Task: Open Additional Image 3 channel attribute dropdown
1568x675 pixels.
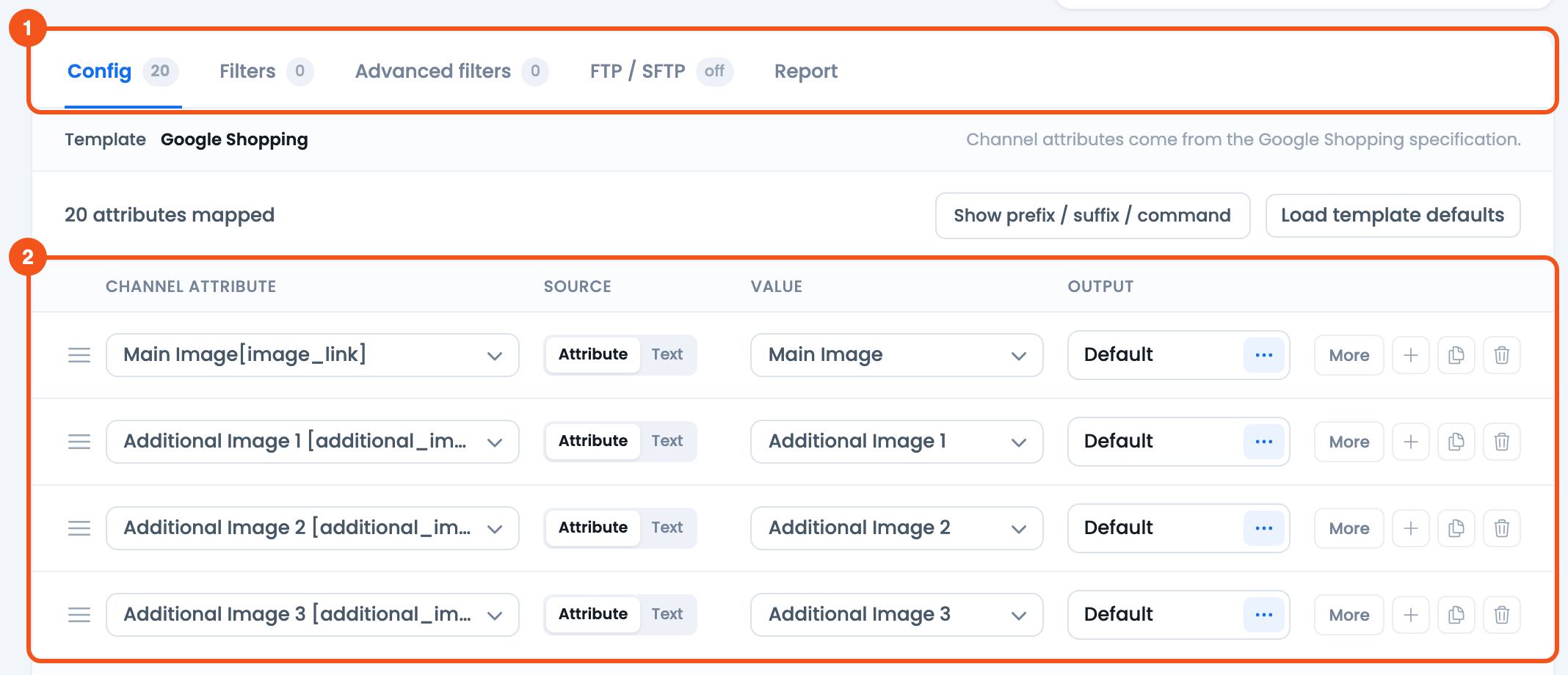Action: coord(313,615)
